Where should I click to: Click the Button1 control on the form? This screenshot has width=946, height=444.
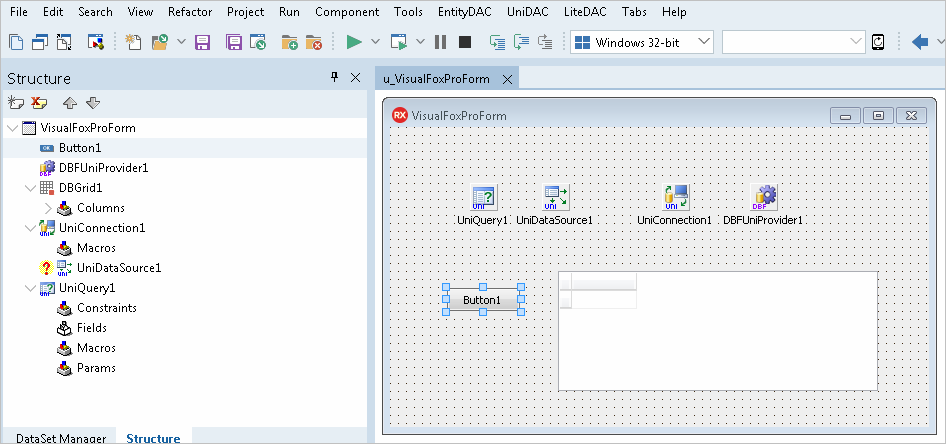point(483,300)
